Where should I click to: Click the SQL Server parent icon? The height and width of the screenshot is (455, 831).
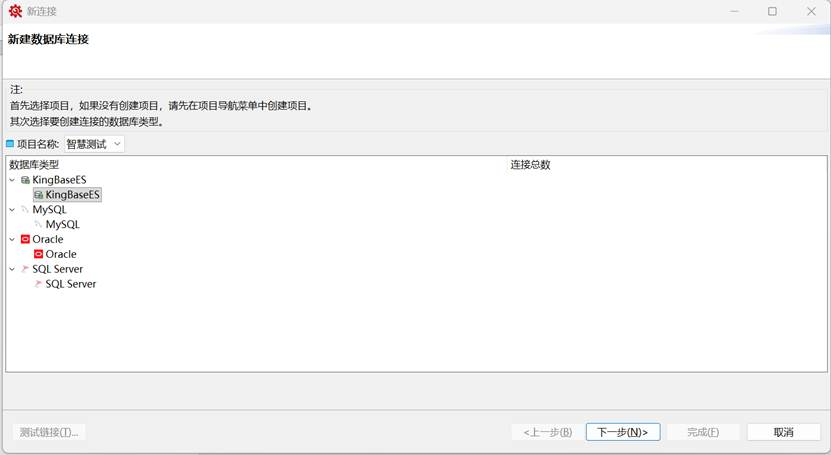[x=25, y=269]
